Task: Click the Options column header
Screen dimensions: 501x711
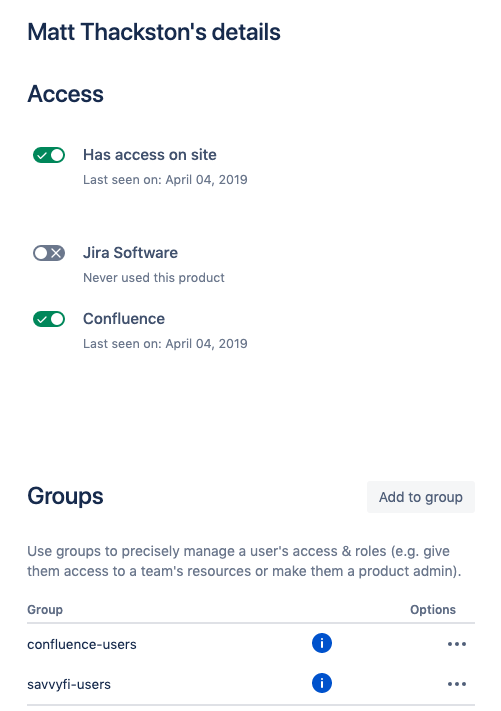Action: (x=433, y=609)
